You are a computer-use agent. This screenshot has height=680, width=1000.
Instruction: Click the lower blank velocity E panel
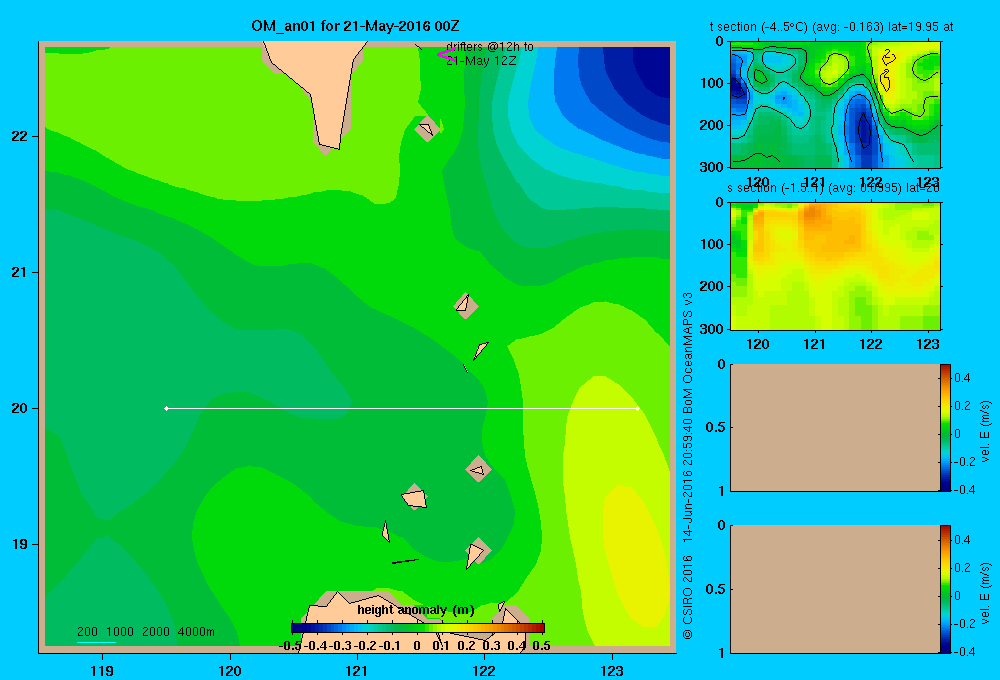click(x=834, y=589)
